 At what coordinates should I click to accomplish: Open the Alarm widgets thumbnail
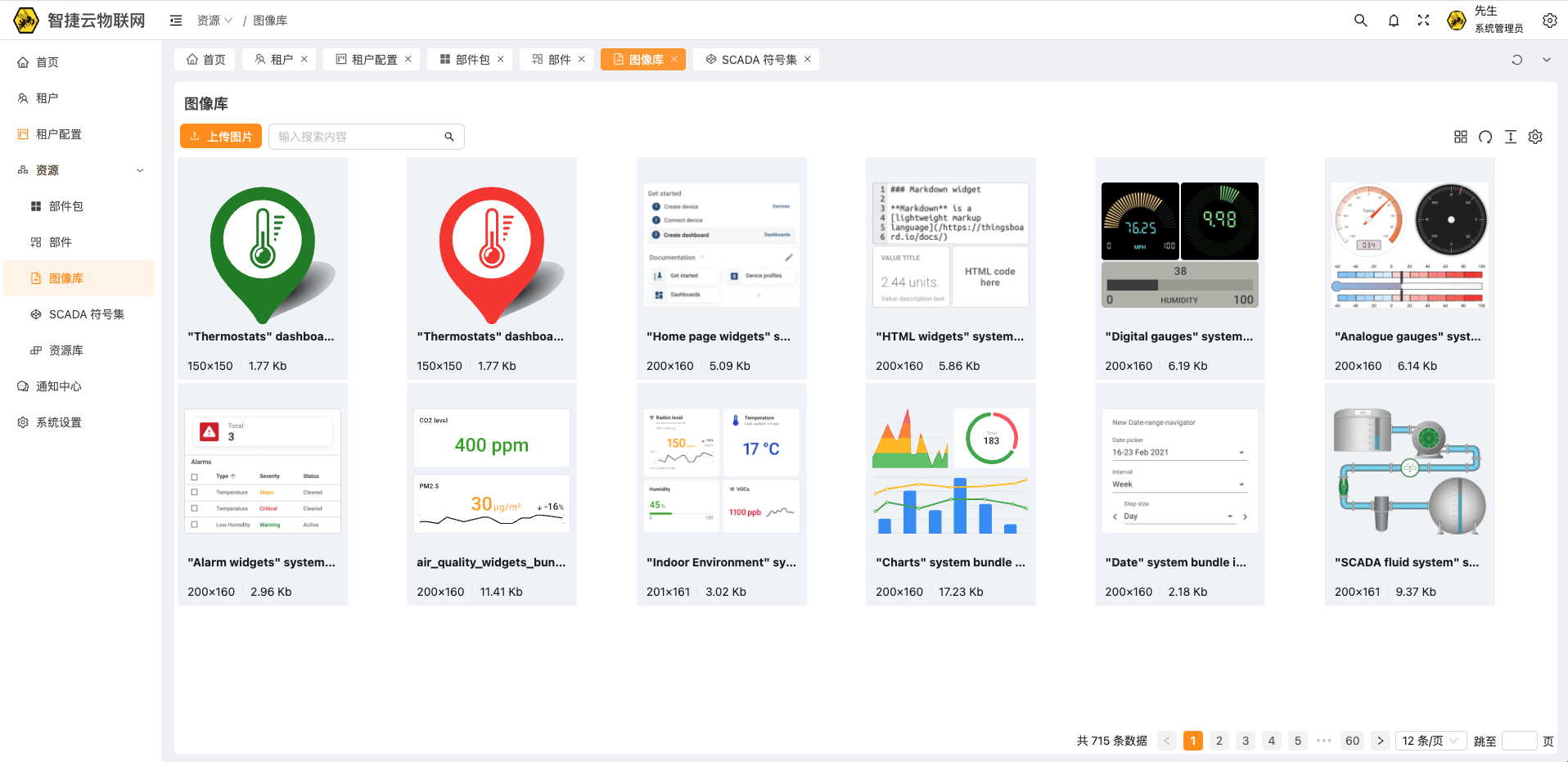tap(263, 471)
